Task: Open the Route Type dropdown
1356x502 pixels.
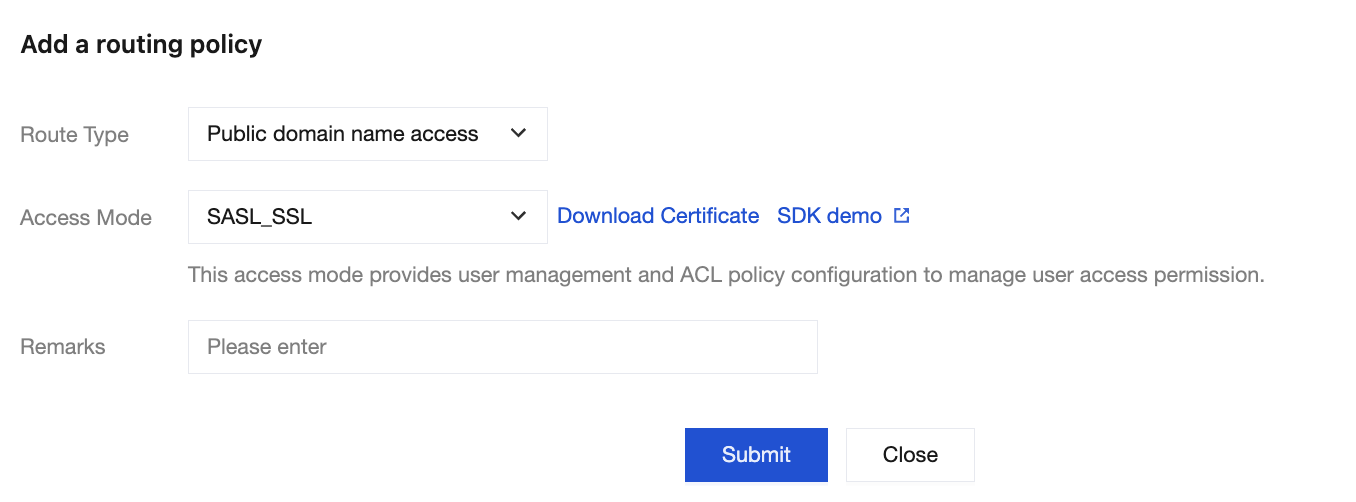Action: [x=367, y=134]
